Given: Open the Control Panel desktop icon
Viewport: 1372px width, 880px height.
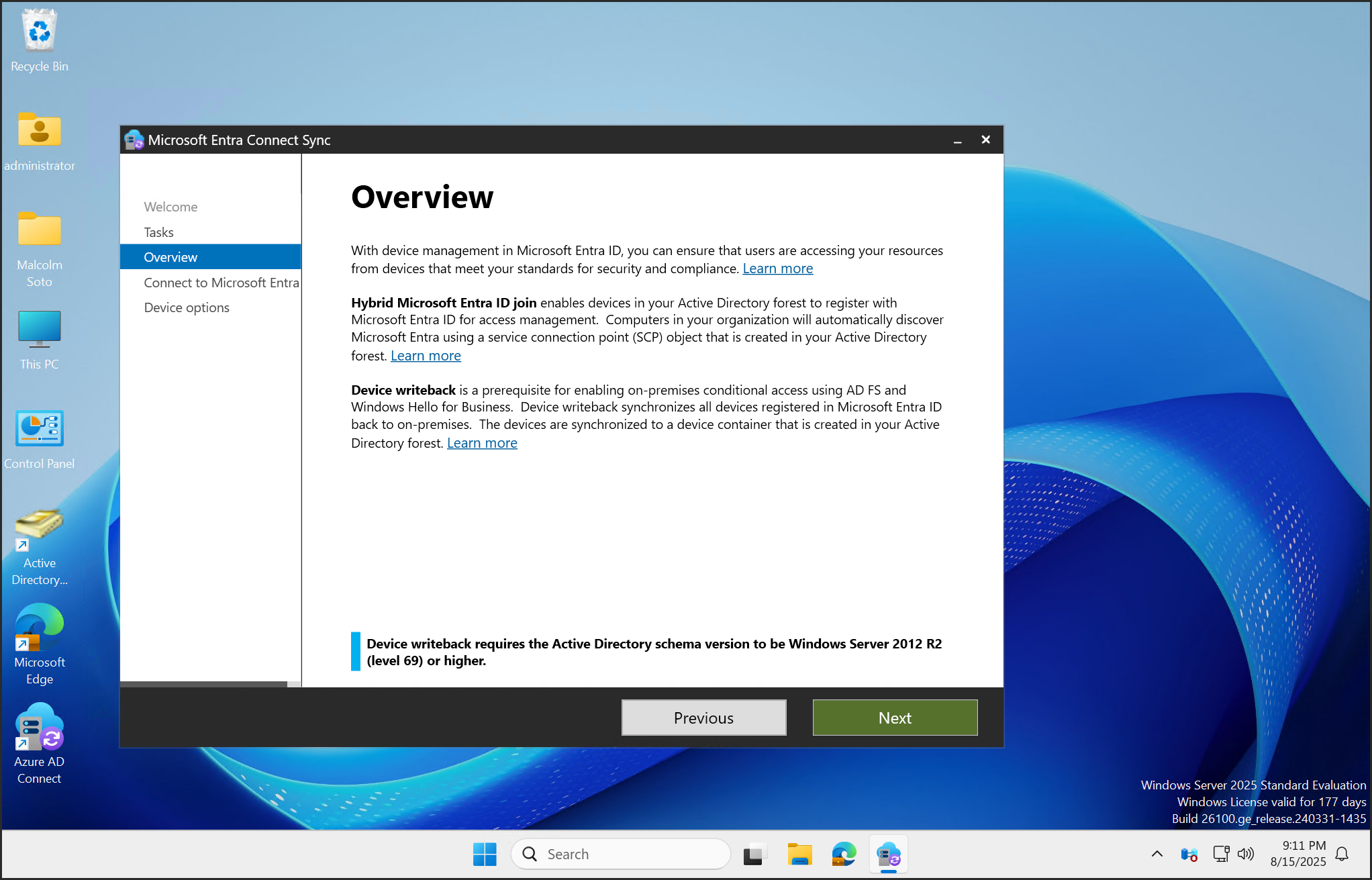Looking at the screenshot, I should click(x=40, y=429).
